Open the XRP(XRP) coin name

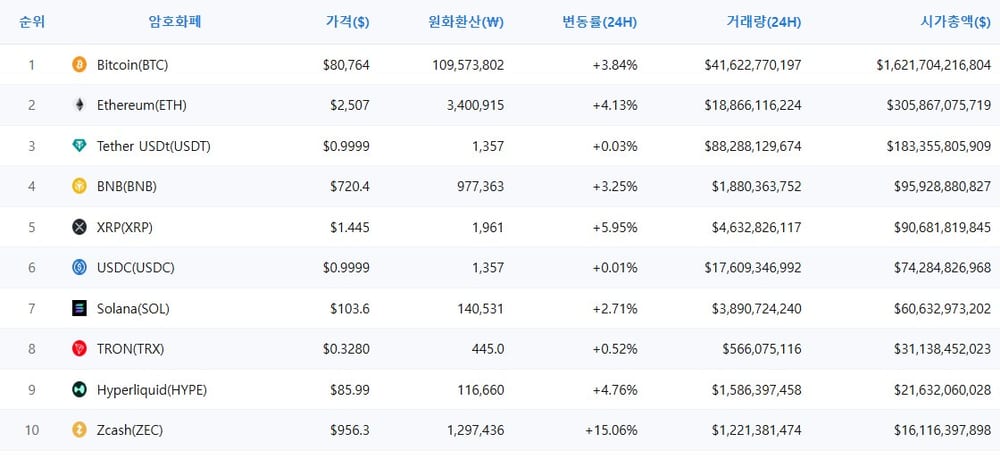tap(125, 227)
